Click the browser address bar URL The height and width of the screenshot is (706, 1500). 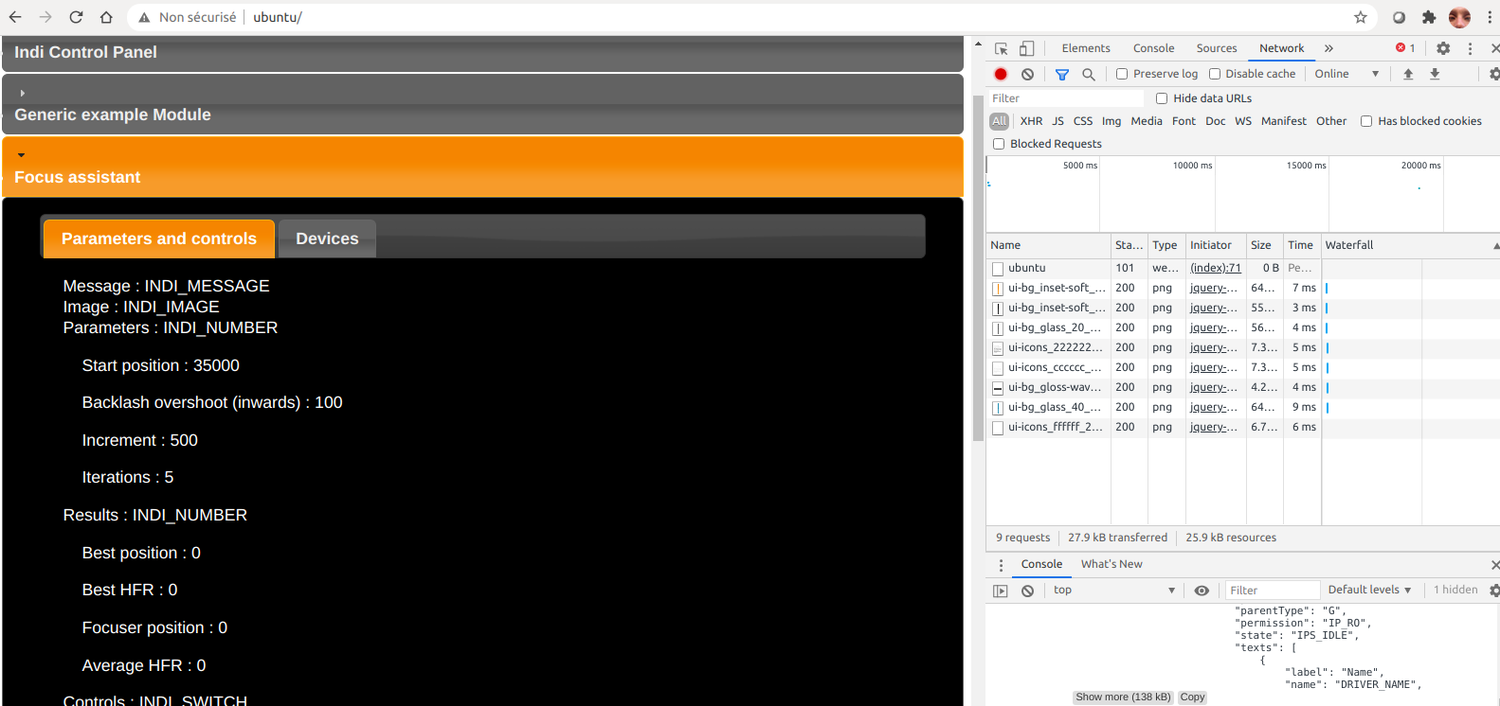coord(278,17)
